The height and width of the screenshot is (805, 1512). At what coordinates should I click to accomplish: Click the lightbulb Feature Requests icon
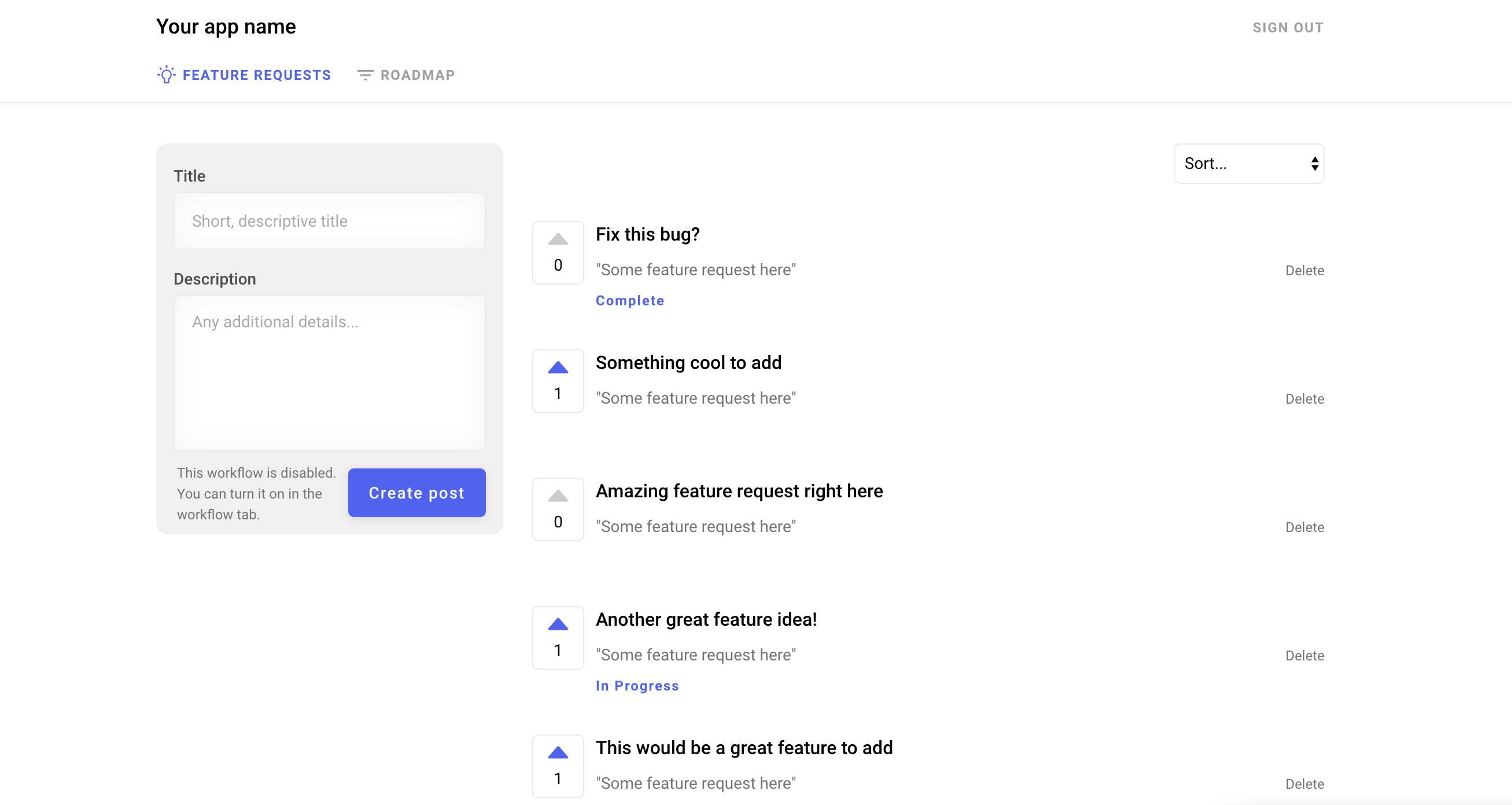pos(167,75)
